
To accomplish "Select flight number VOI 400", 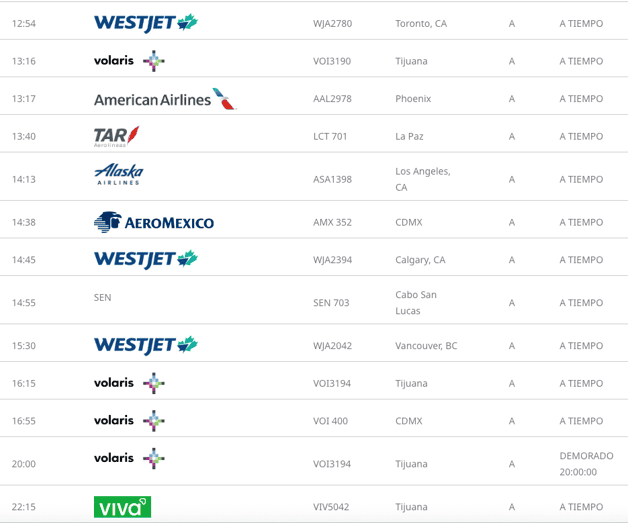I will tap(330, 421).
